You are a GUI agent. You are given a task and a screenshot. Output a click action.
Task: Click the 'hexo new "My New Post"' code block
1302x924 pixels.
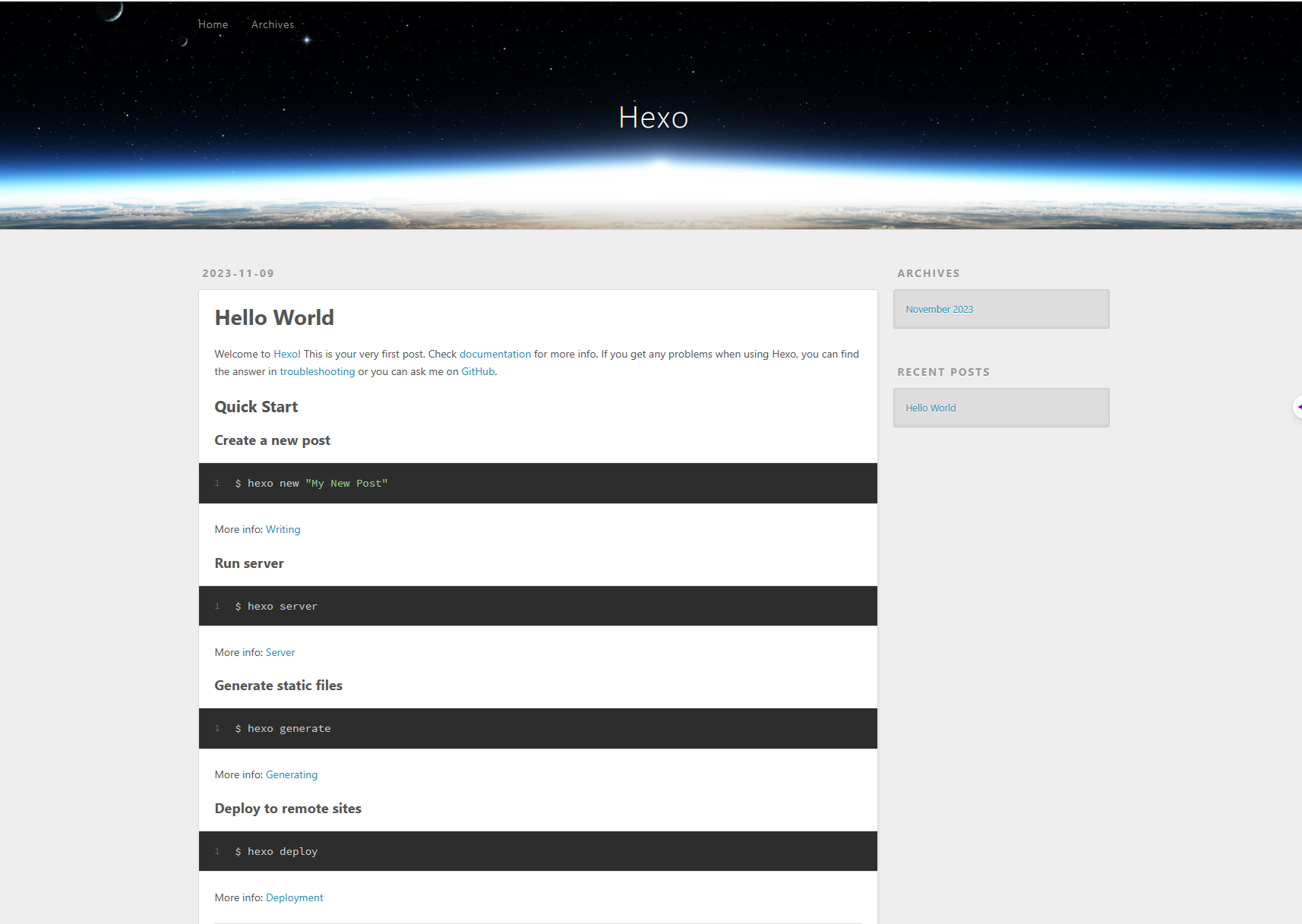click(x=538, y=483)
